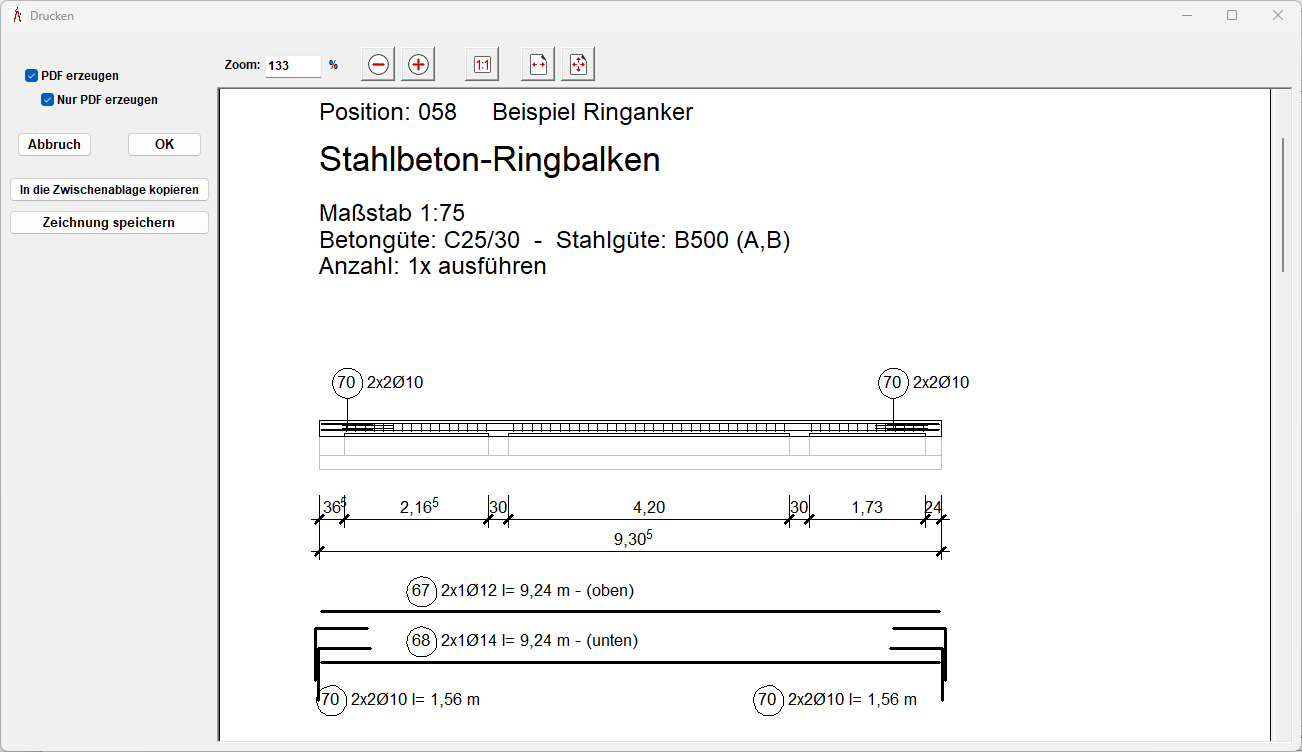
Task: Set preview to 1:1 scale
Action: [x=482, y=65]
